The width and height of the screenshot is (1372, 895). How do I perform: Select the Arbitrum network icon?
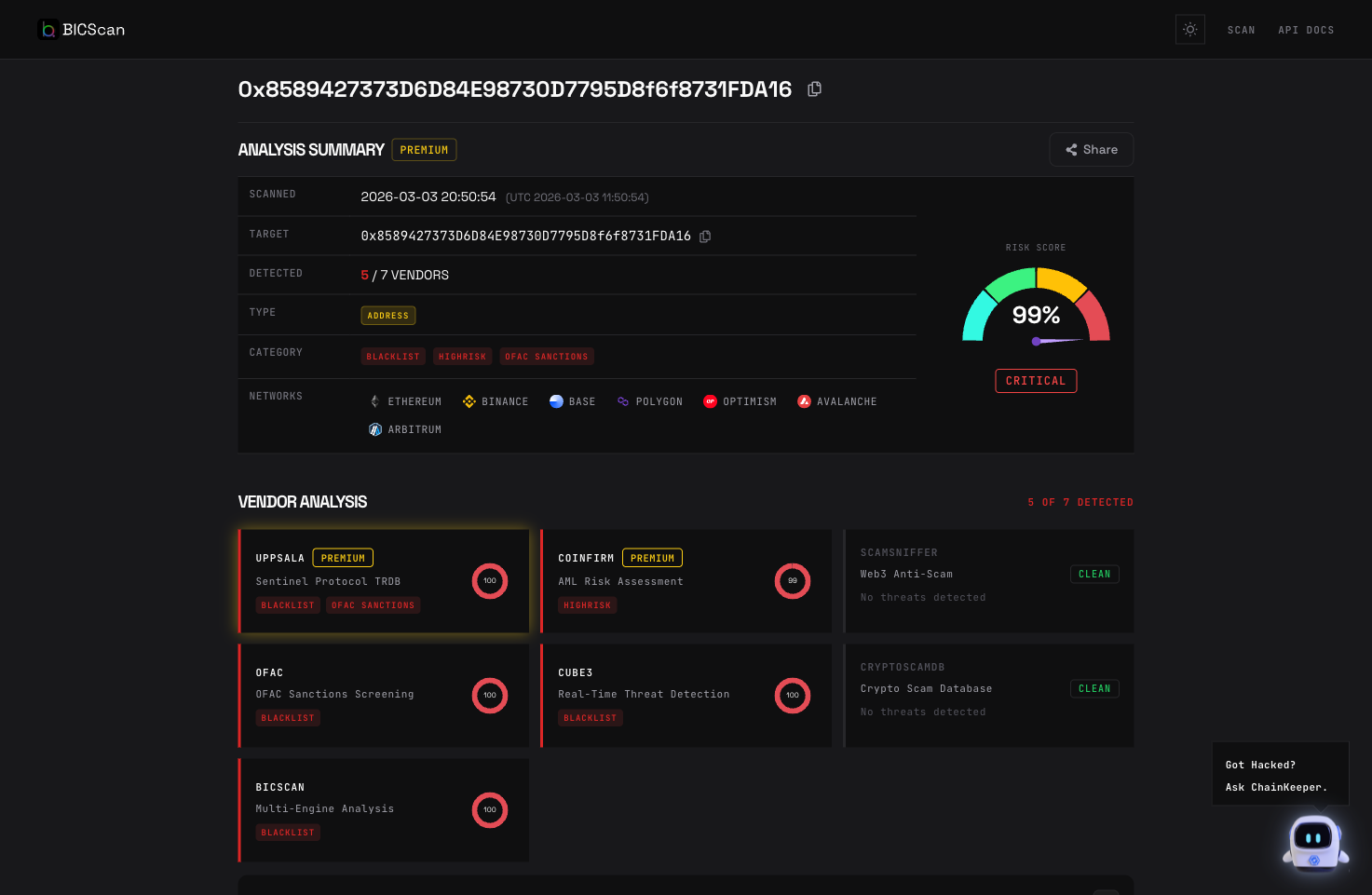click(x=375, y=429)
